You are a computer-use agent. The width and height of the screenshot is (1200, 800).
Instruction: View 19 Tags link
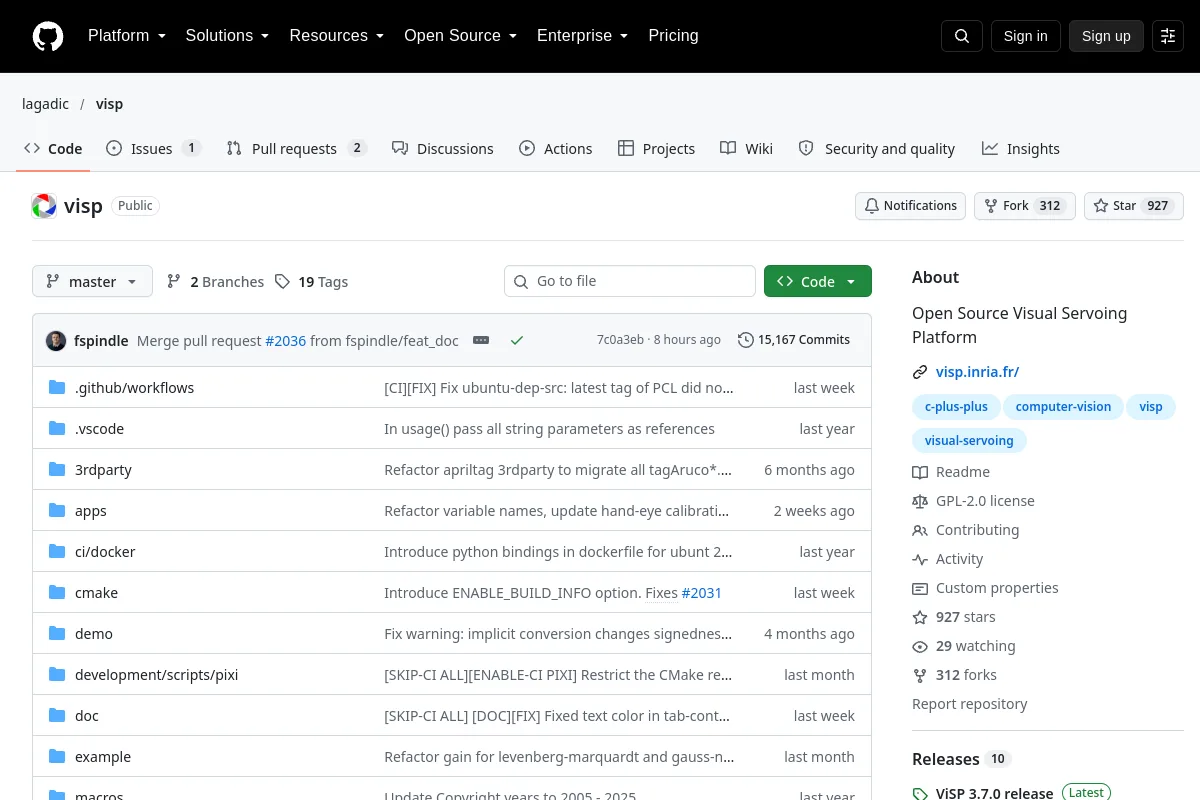click(x=312, y=282)
